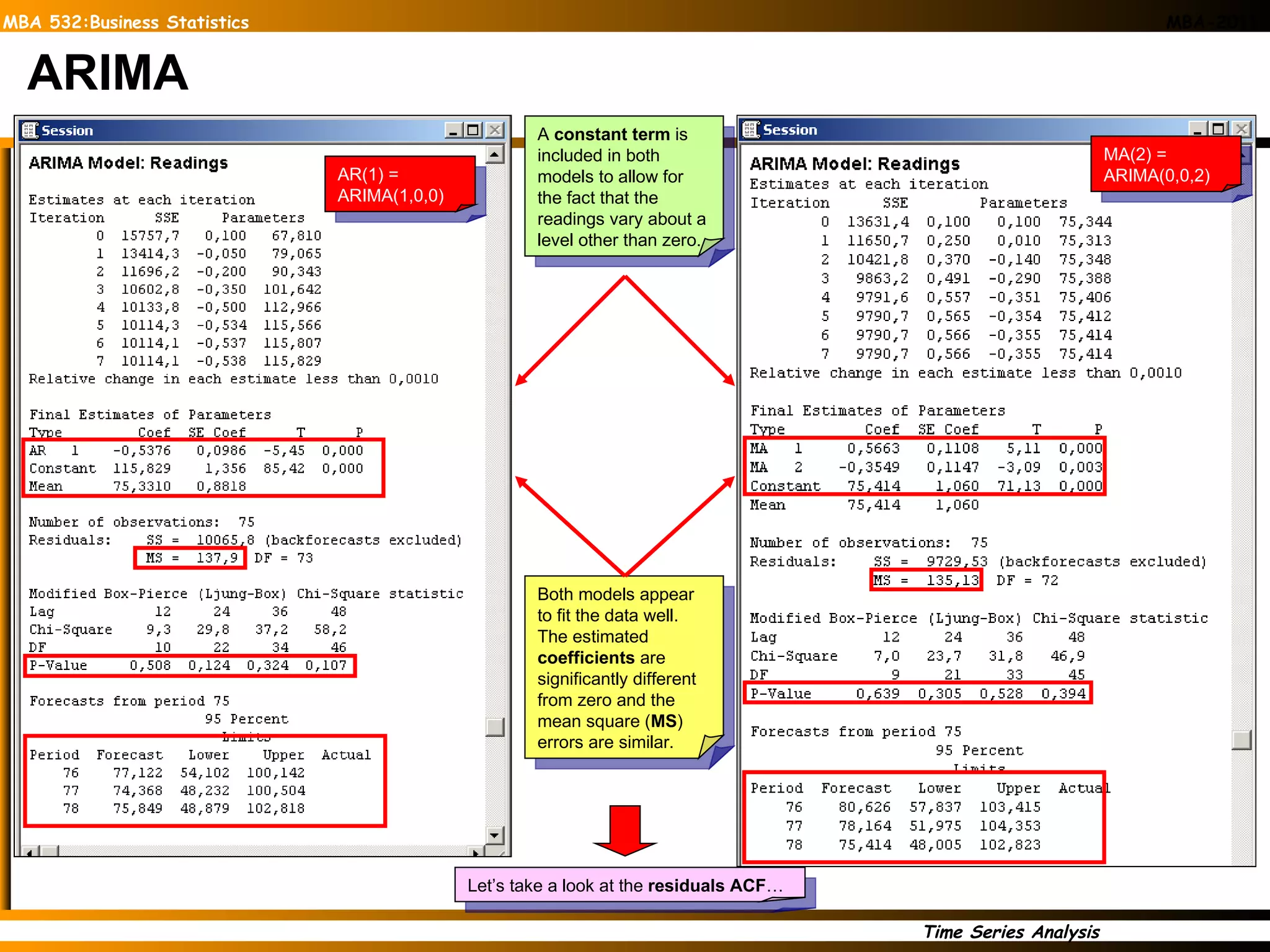
Task: Click period 78 forecast 75,849
Action: click(x=138, y=809)
